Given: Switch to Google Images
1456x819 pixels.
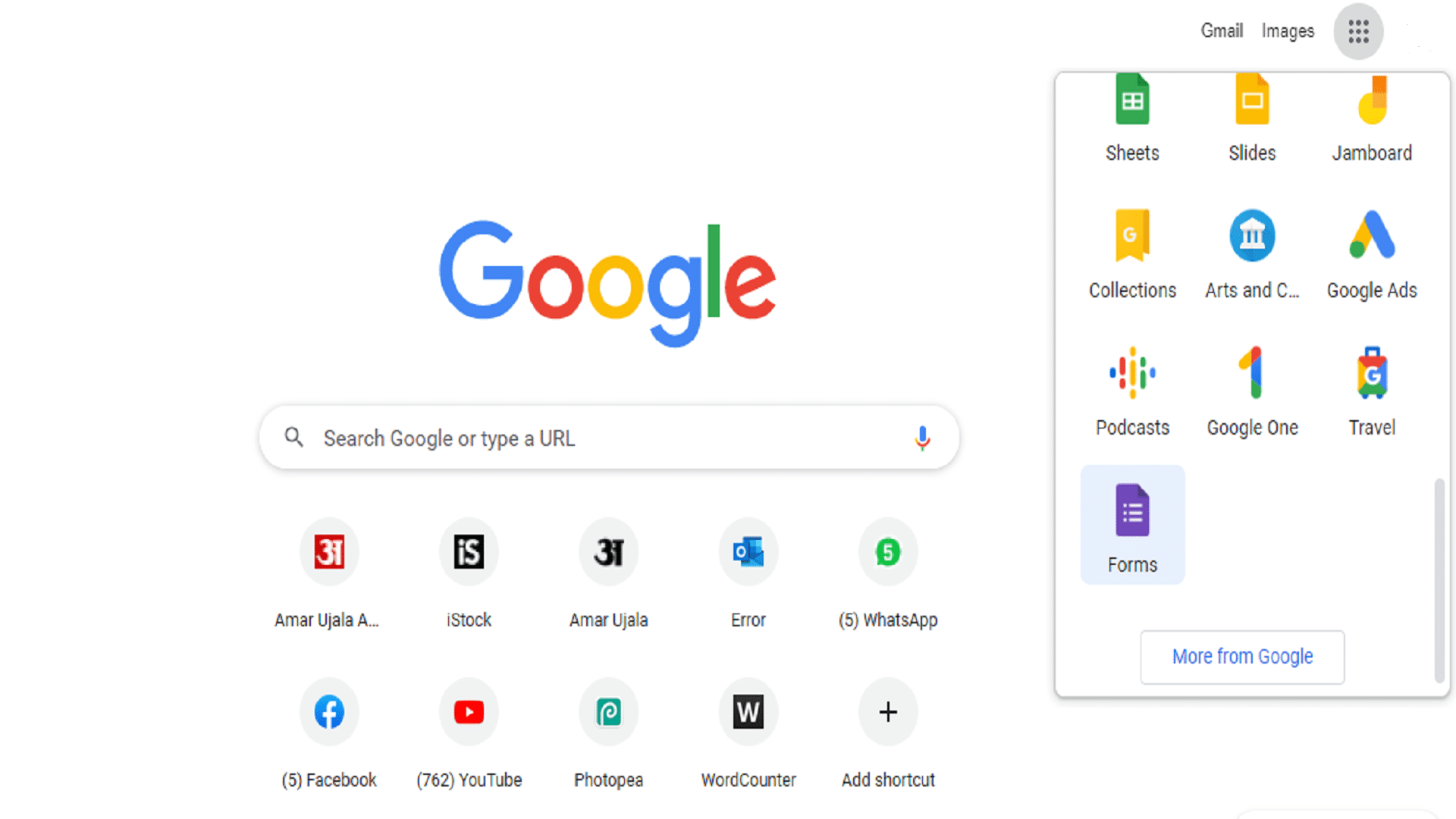Looking at the screenshot, I should click(x=1287, y=30).
